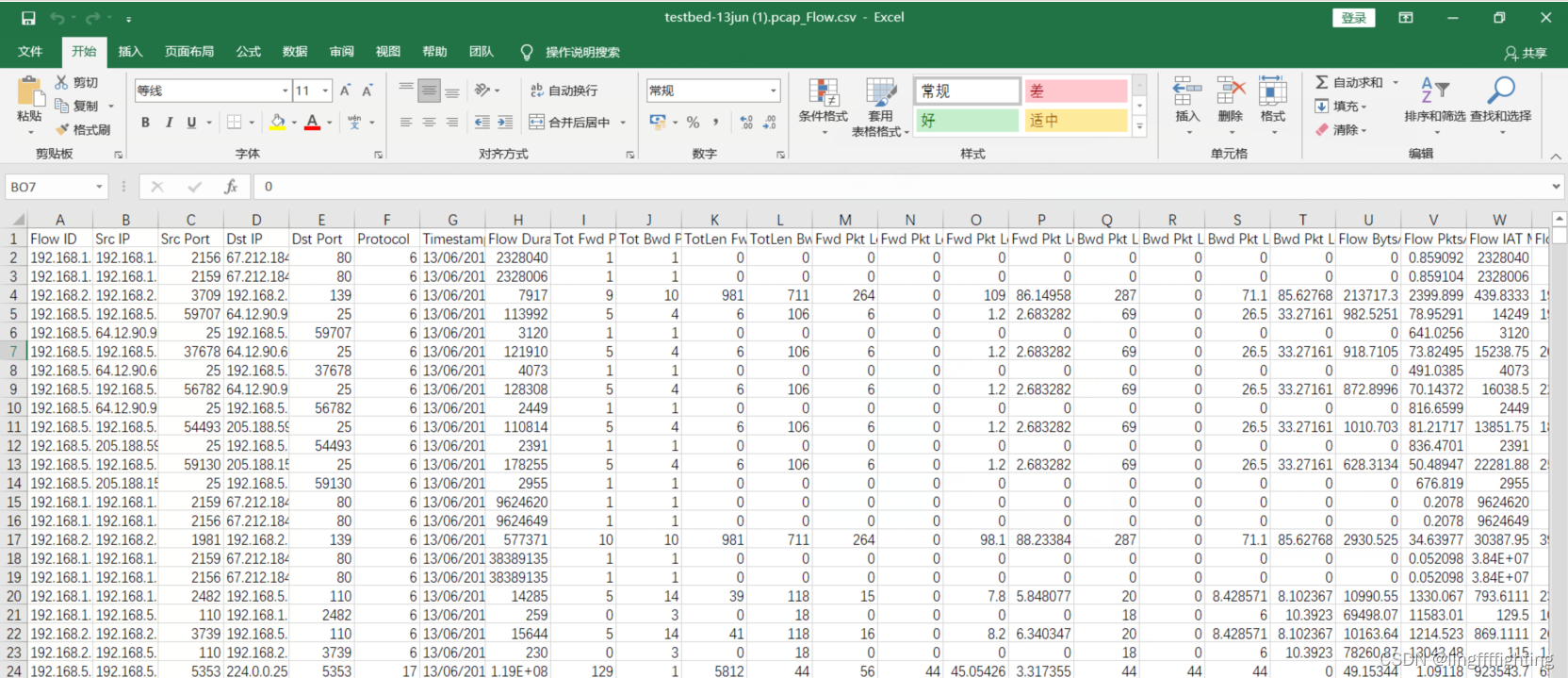Screen dimensions: 1568x678
Task: Open the number format dropdown
Action: pyautogui.click(x=774, y=91)
